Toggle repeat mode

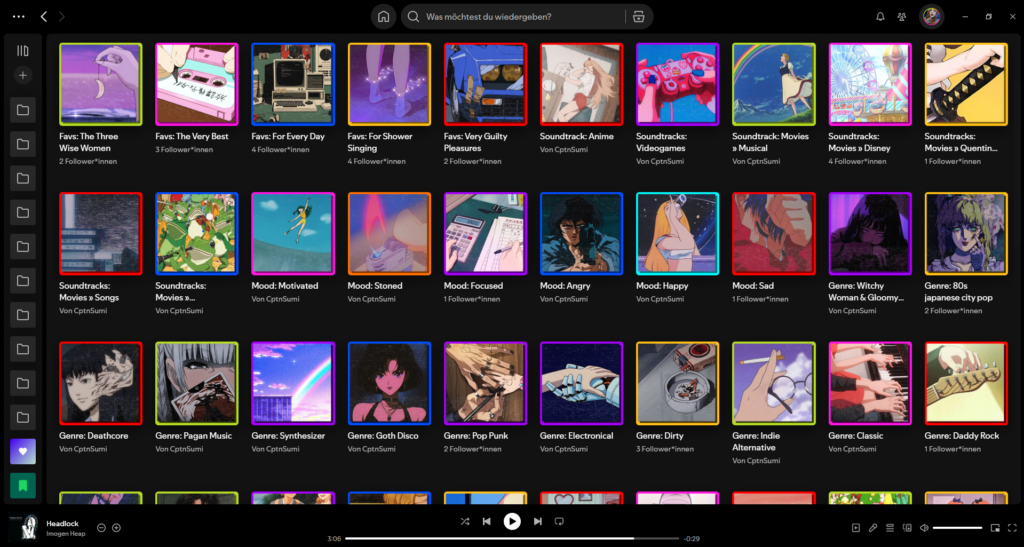(559, 522)
